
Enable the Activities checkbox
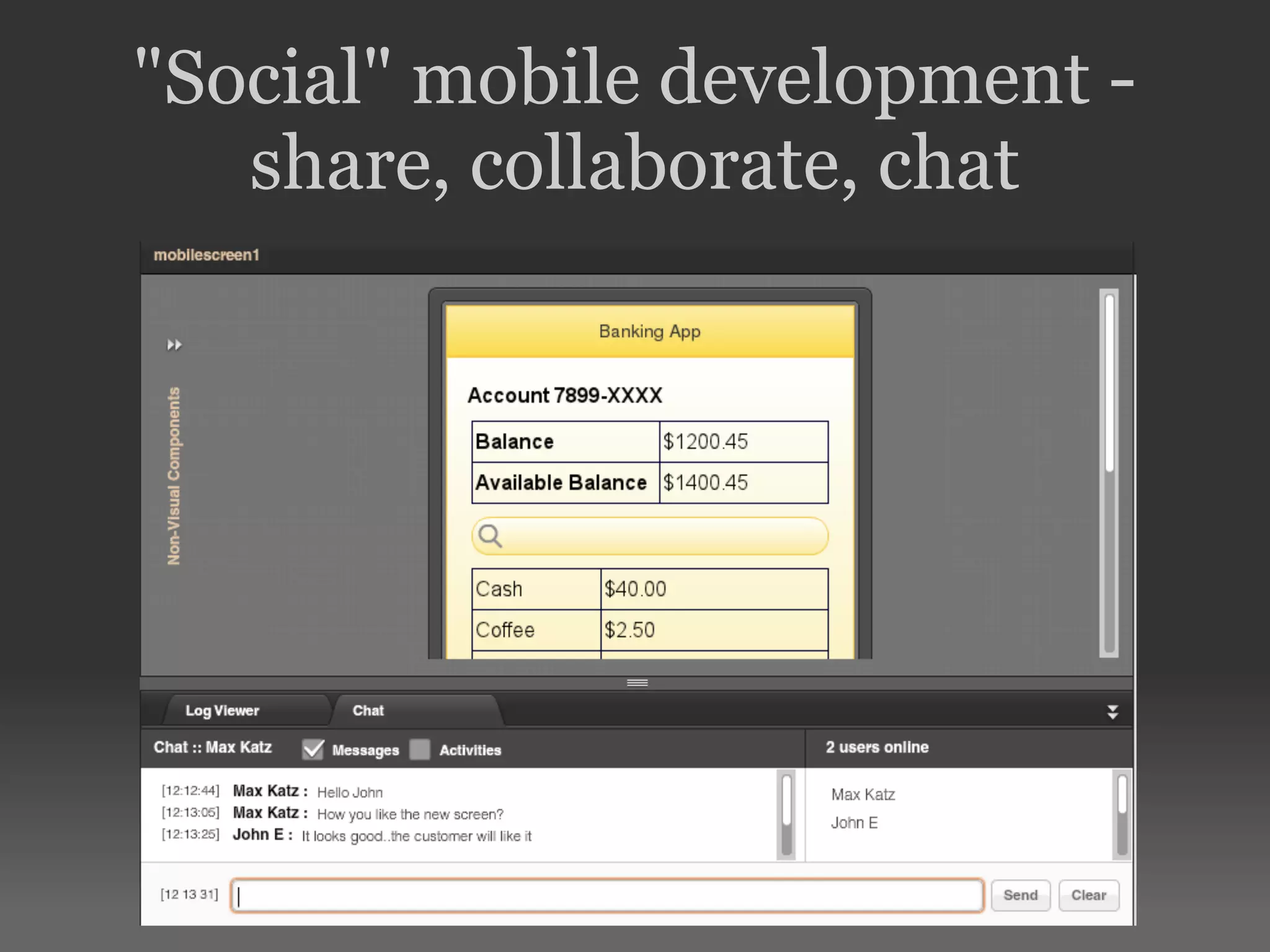pos(420,749)
